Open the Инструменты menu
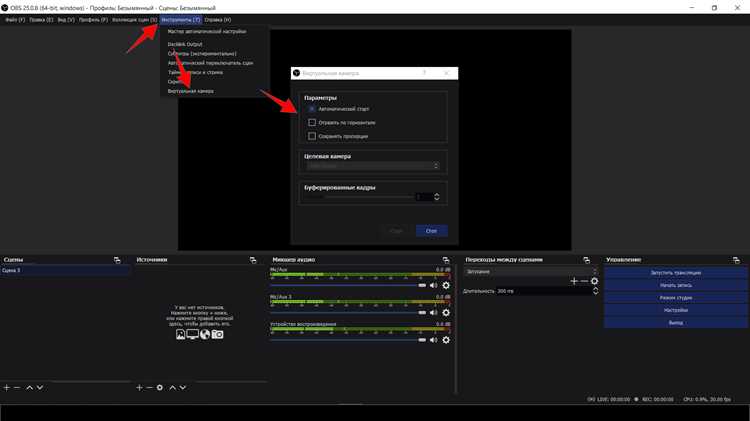750x421 pixels. pos(181,20)
